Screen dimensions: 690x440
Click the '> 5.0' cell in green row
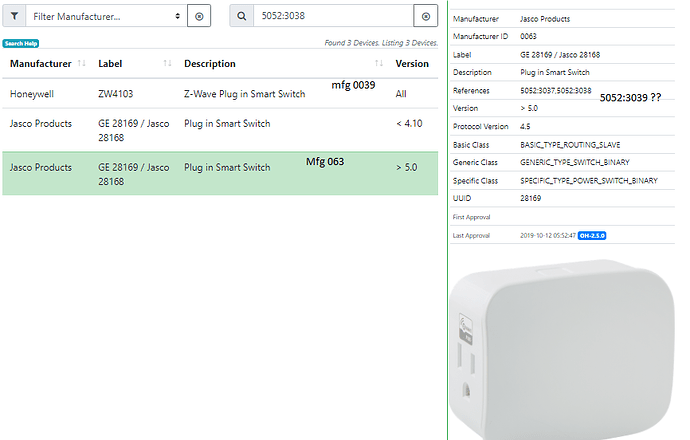[x=407, y=168]
